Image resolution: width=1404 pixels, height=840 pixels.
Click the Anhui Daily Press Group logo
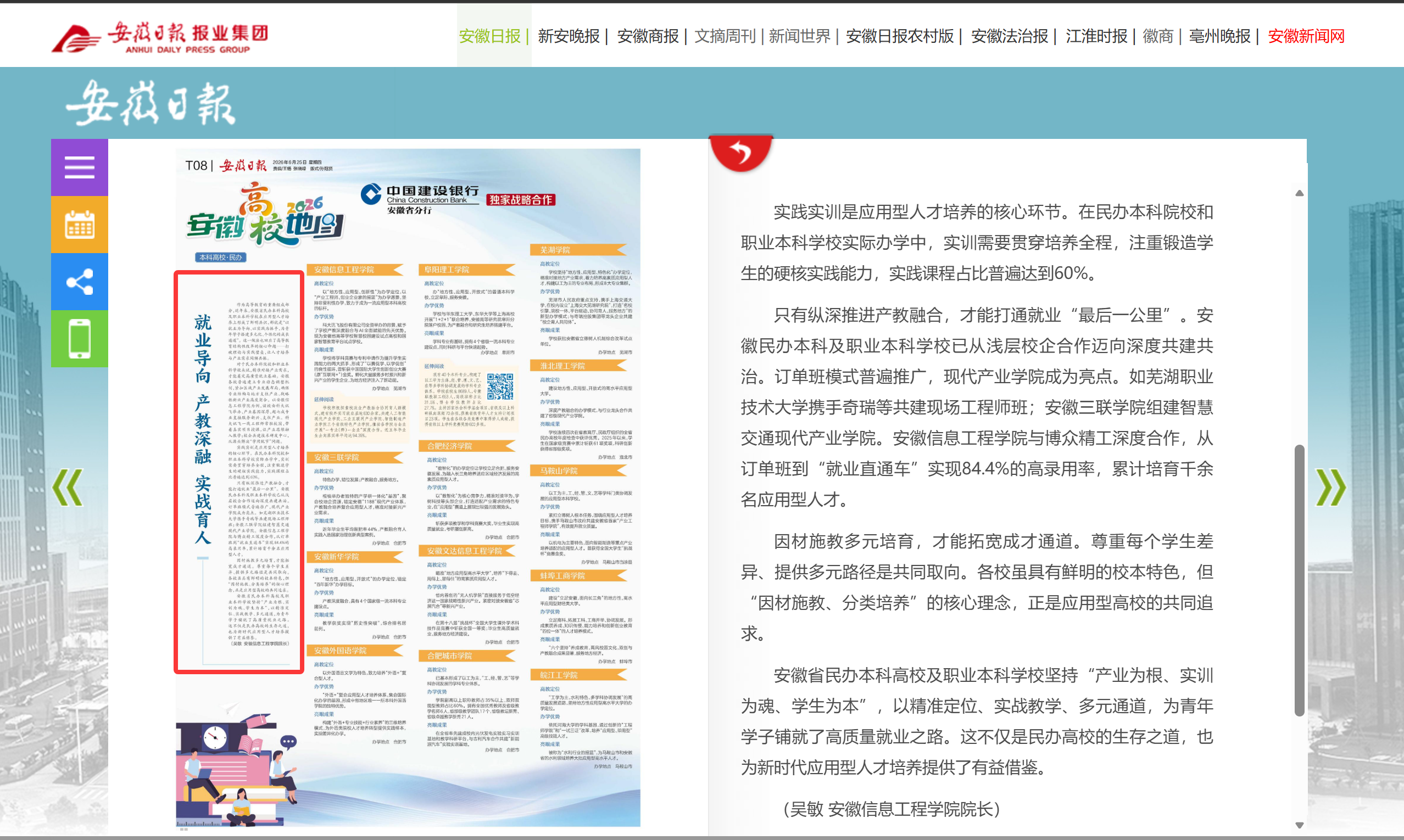pyautogui.click(x=160, y=37)
